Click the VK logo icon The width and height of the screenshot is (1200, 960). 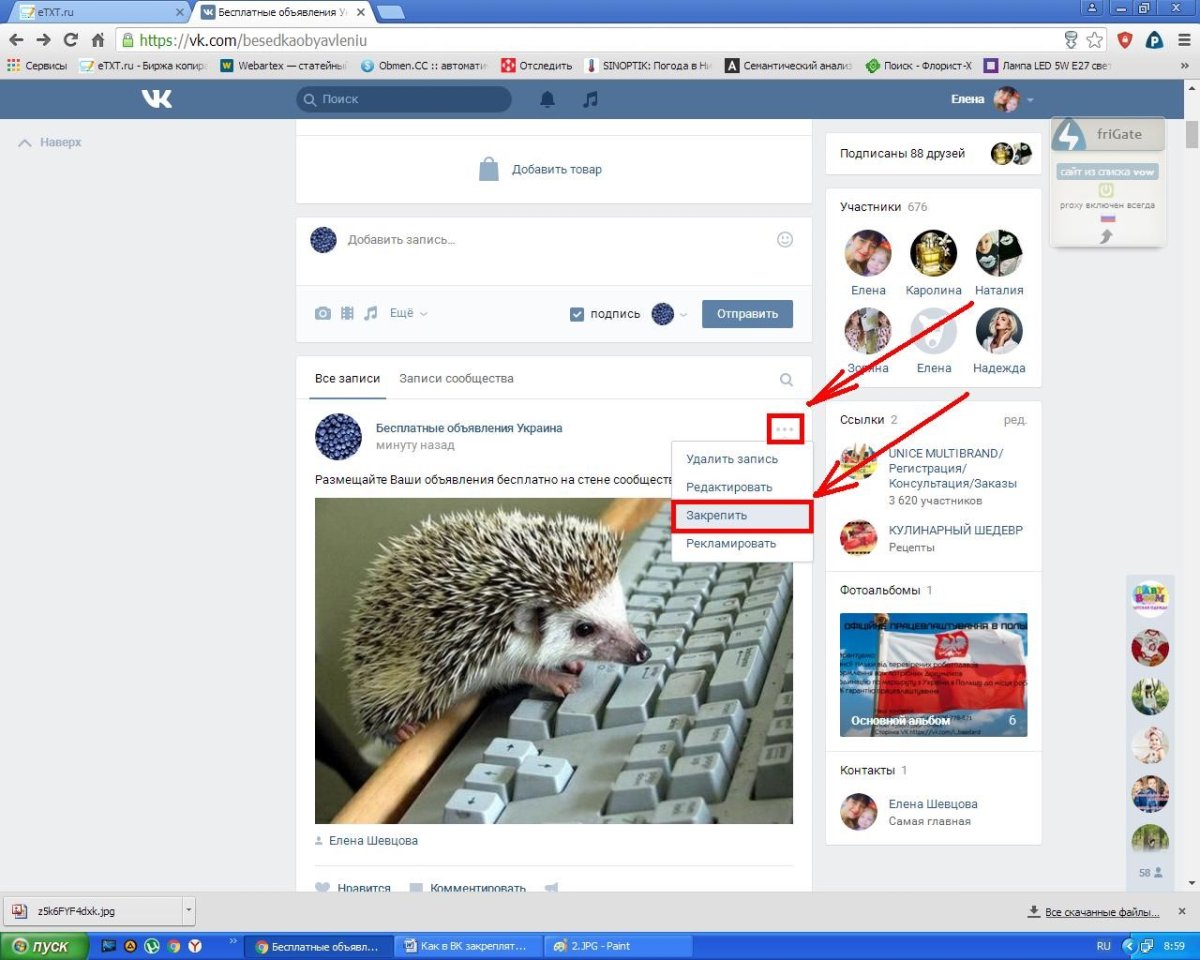point(156,99)
